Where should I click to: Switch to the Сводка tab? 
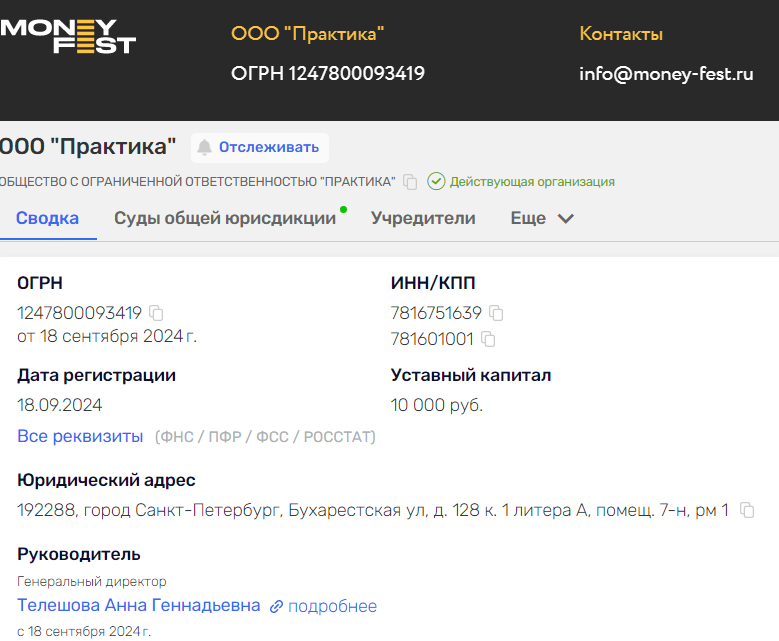(x=47, y=218)
